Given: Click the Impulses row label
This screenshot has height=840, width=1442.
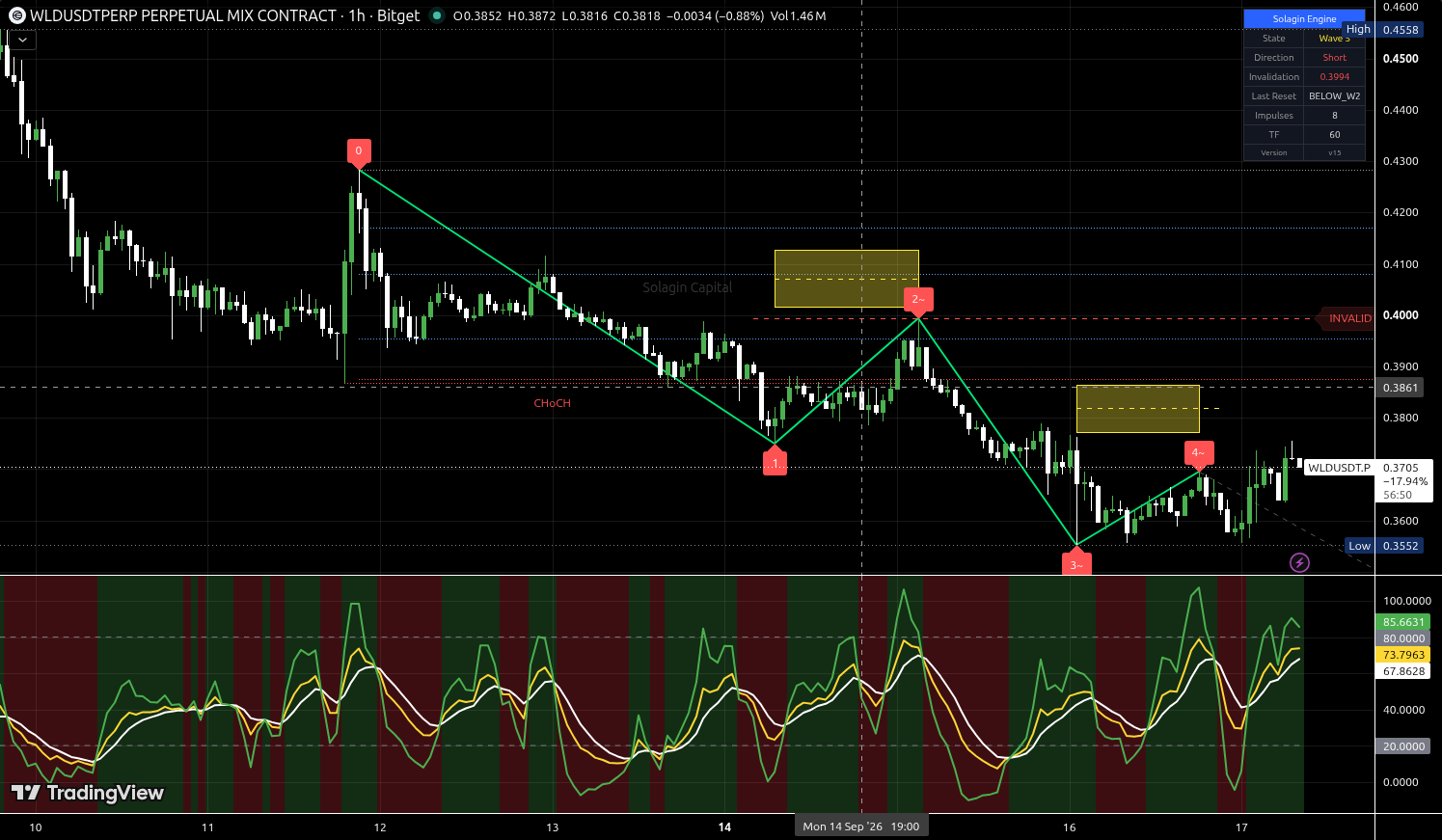Looking at the screenshot, I should tap(1273, 116).
